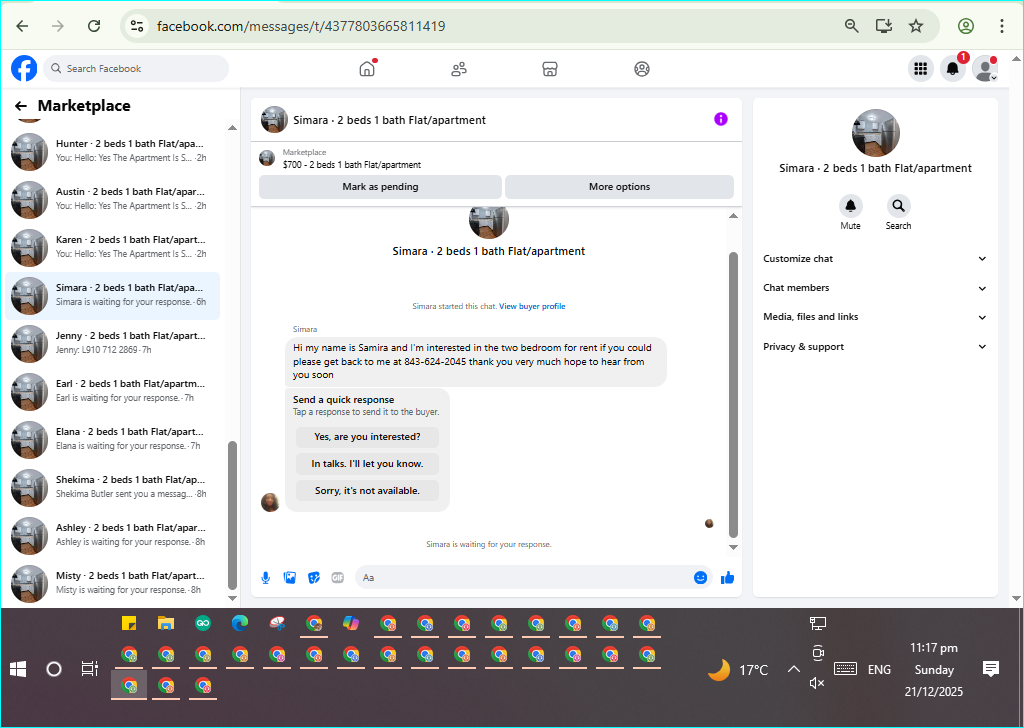Open Chrome three-dot menu
Image resolution: width=1024 pixels, height=728 pixels.
click(x=1002, y=26)
